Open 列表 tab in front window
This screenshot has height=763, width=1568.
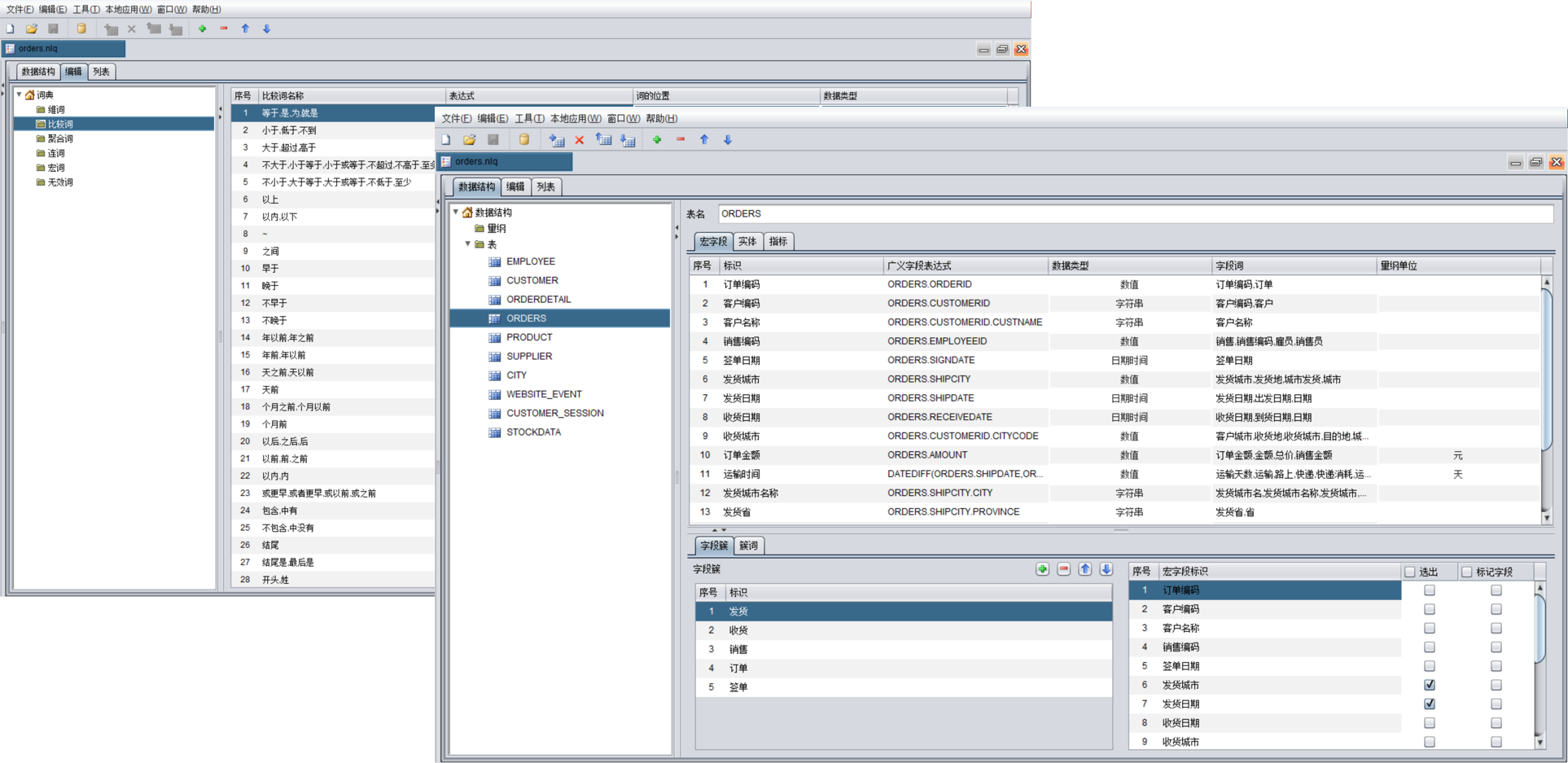(545, 187)
